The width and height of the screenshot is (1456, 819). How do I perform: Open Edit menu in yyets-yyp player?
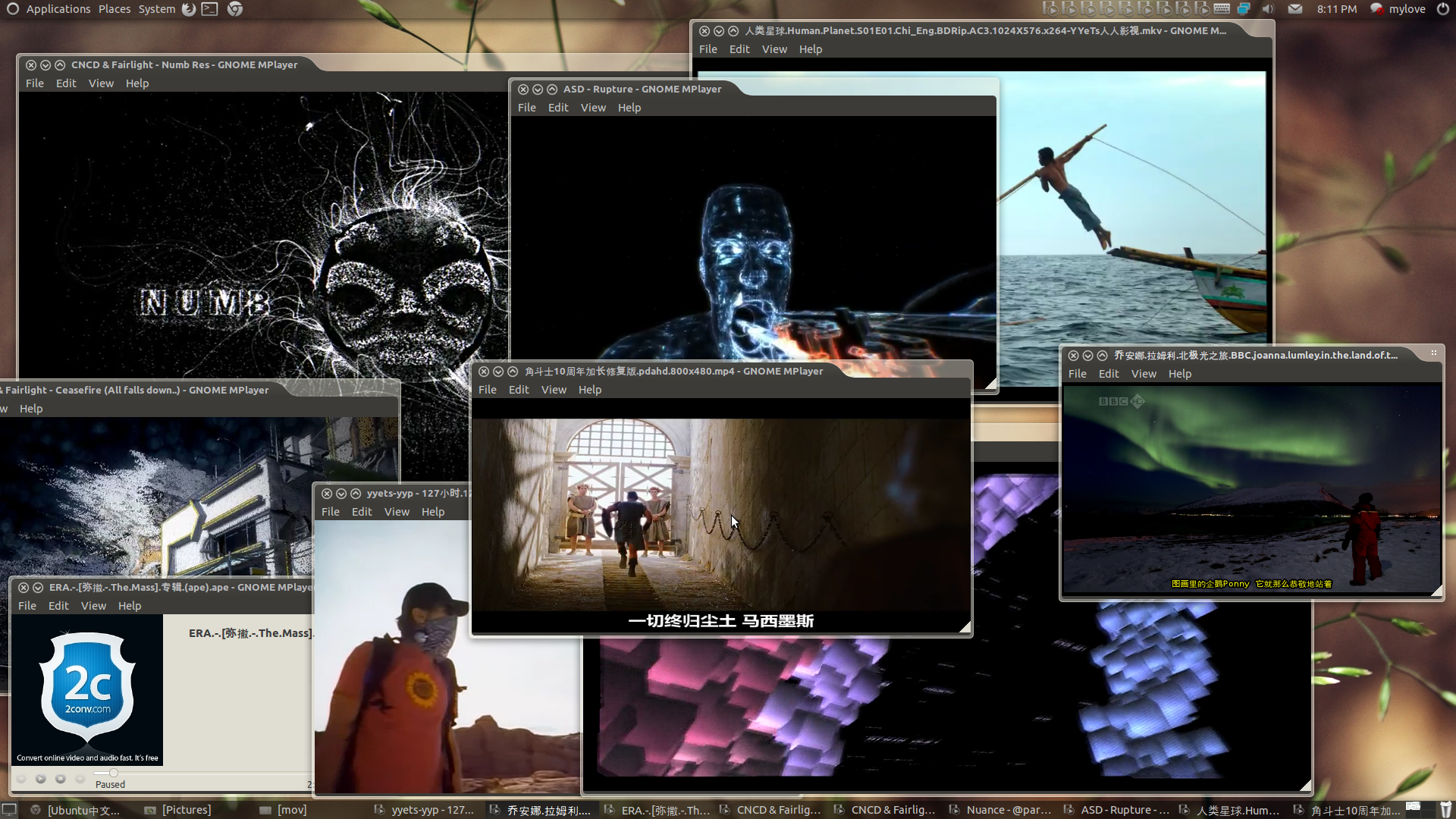coord(362,512)
